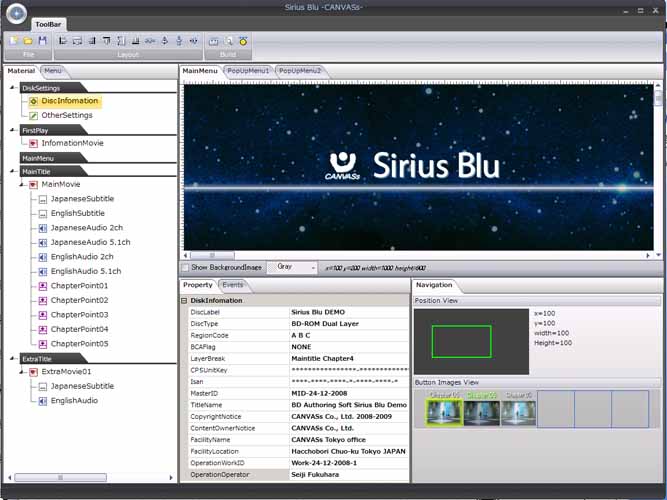This screenshot has width=667, height=500.
Task: Click the Align left edges layout icon
Action: click(x=63, y=41)
